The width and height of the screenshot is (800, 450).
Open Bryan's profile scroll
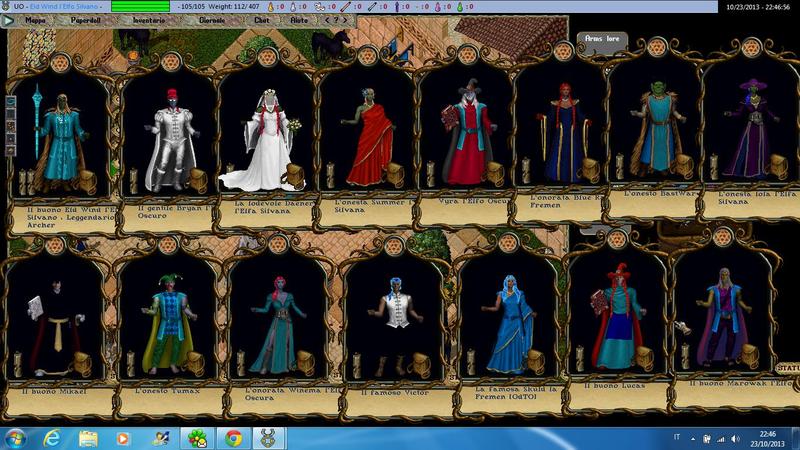(134, 181)
